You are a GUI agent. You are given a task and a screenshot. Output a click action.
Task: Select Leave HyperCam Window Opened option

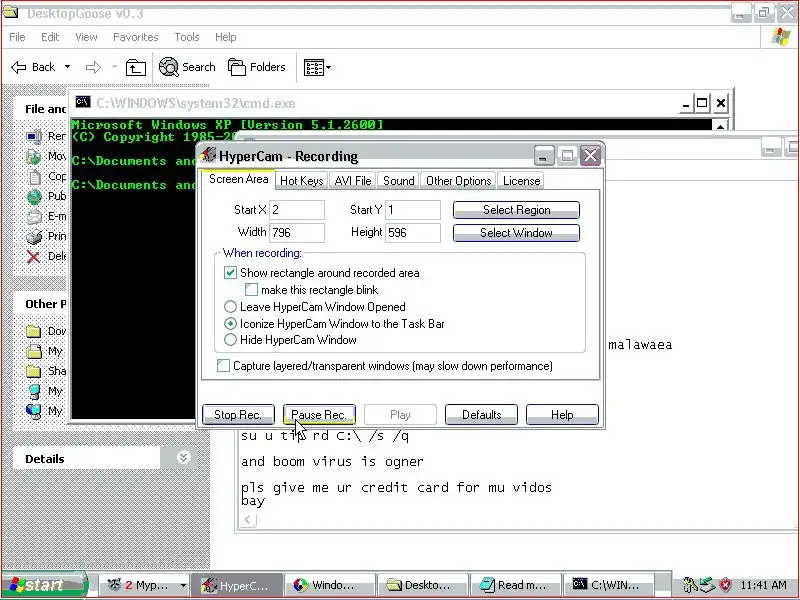pyautogui.click(x=230, y=307)
